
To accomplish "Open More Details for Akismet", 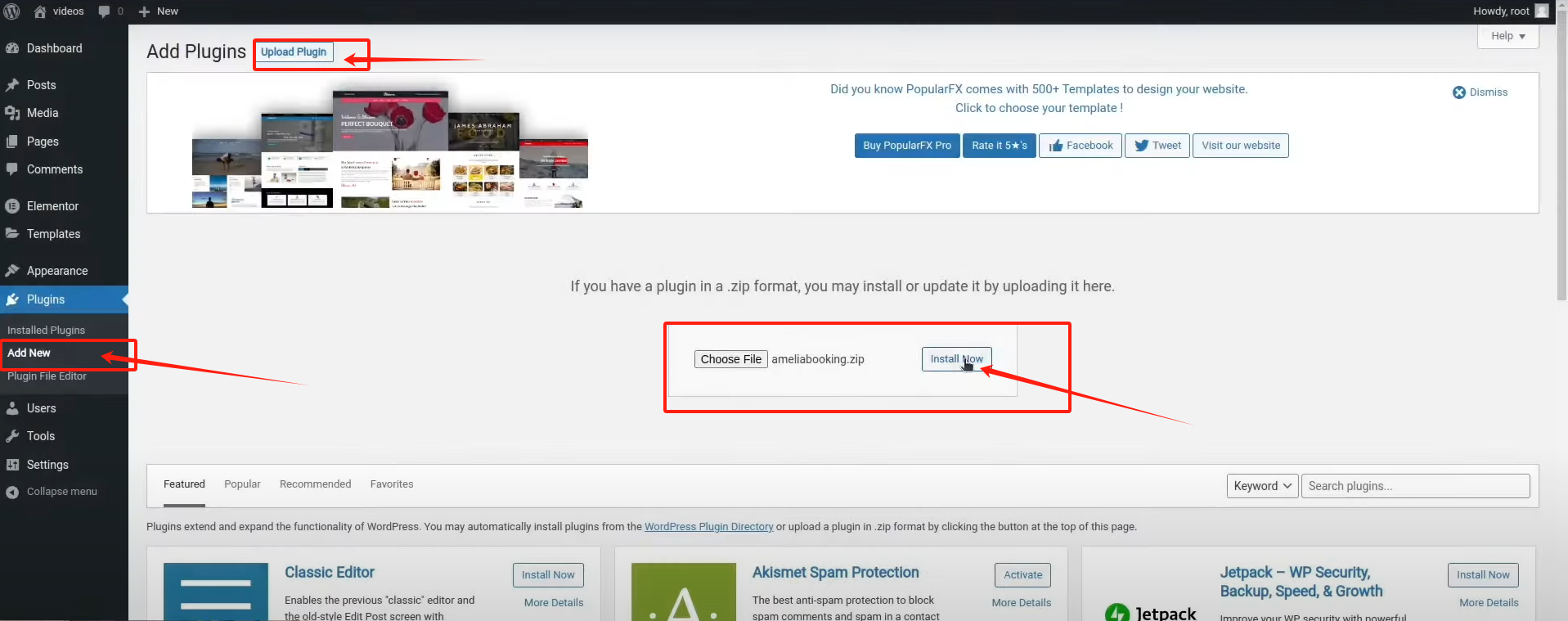I will (x=1022, y=603).
